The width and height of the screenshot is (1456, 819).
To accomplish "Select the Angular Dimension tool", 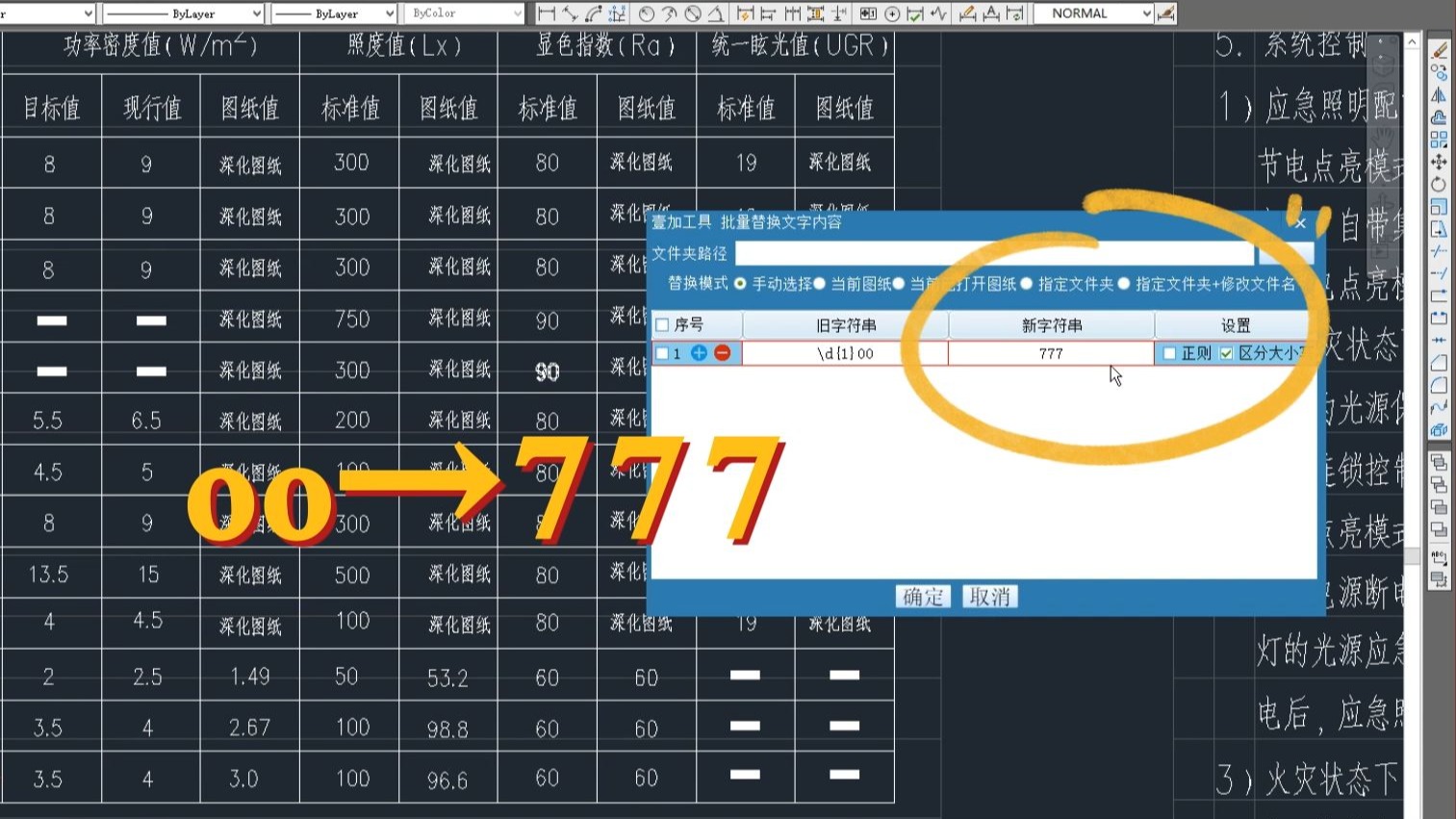I will coord(716,13).
